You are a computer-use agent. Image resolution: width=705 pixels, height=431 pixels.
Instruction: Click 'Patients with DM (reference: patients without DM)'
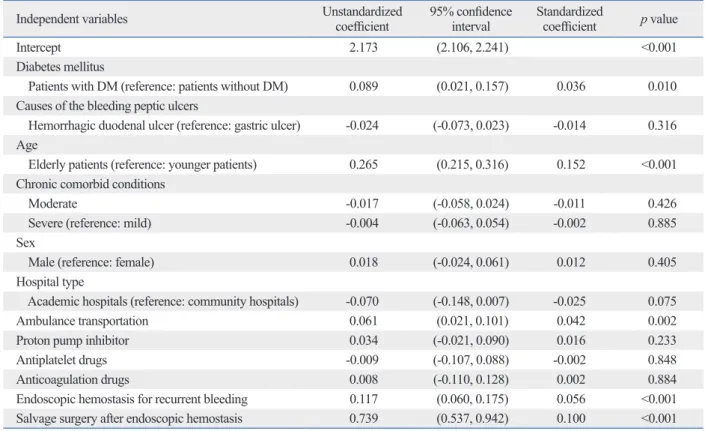[x=158, y=86]
